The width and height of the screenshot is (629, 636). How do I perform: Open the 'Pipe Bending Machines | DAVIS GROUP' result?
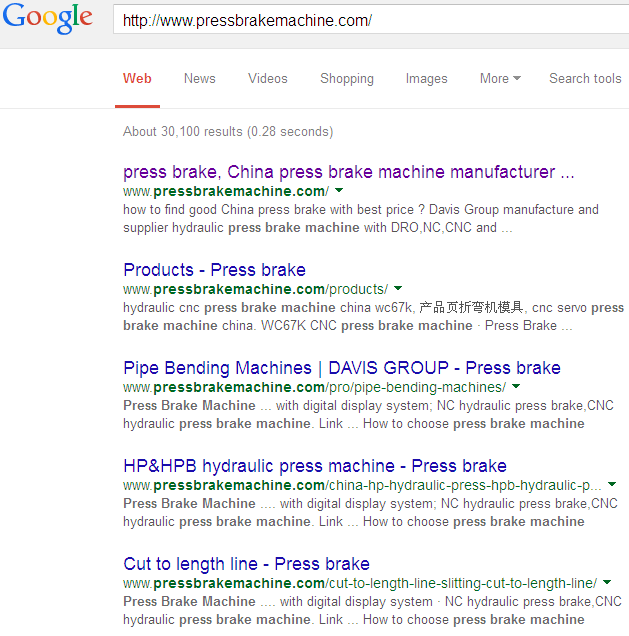click(x=342, y=368)
